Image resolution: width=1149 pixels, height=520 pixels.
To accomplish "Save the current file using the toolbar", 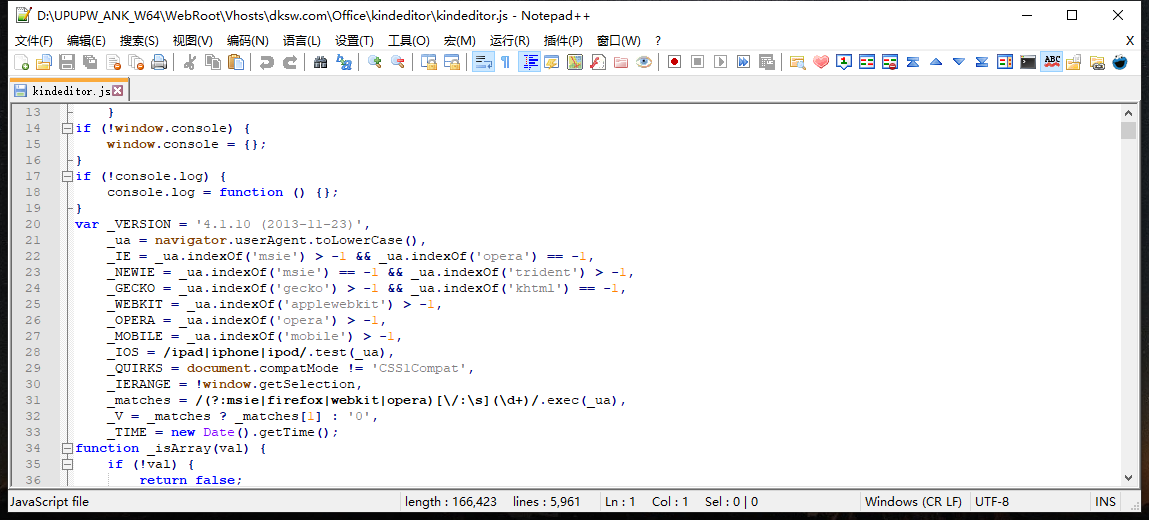I will click(67, 62).
